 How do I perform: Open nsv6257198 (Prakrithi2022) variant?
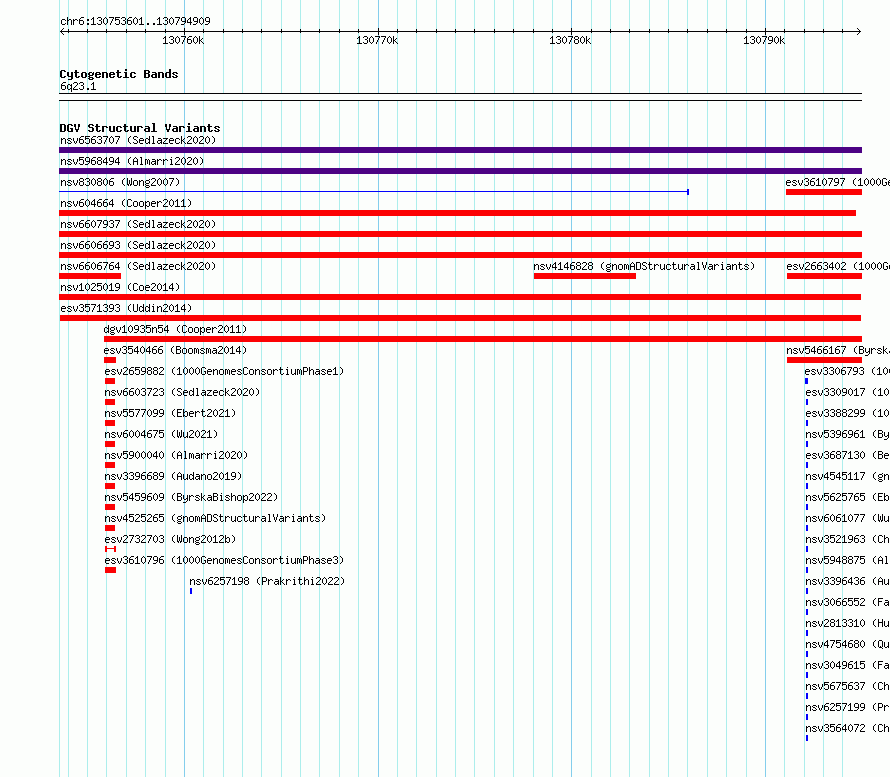coord(267,581)
